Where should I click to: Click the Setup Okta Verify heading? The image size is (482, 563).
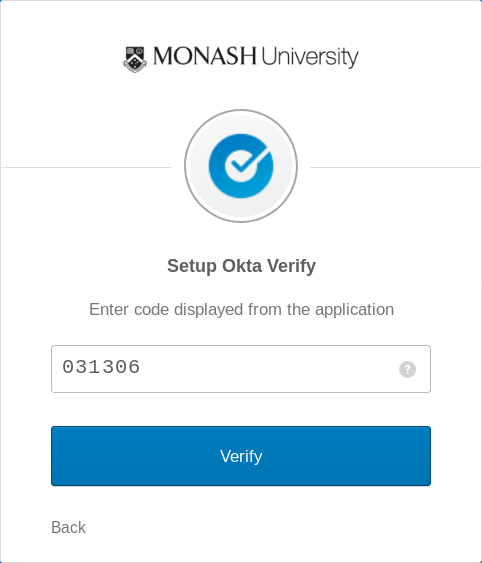pyautogui.click(x=241, y=266)
